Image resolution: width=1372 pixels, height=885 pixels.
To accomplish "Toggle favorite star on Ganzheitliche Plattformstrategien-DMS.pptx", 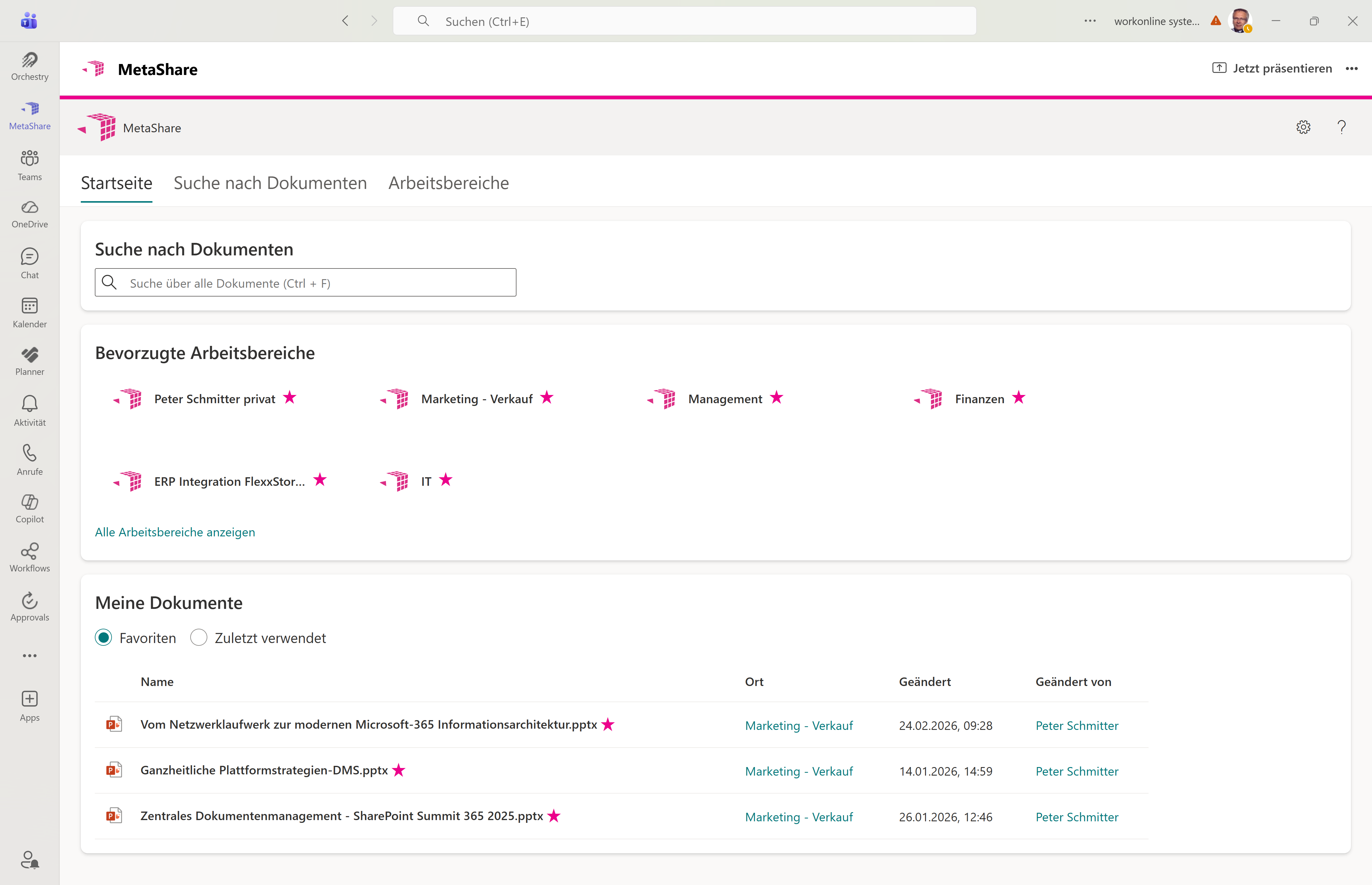I will [399, 770].
